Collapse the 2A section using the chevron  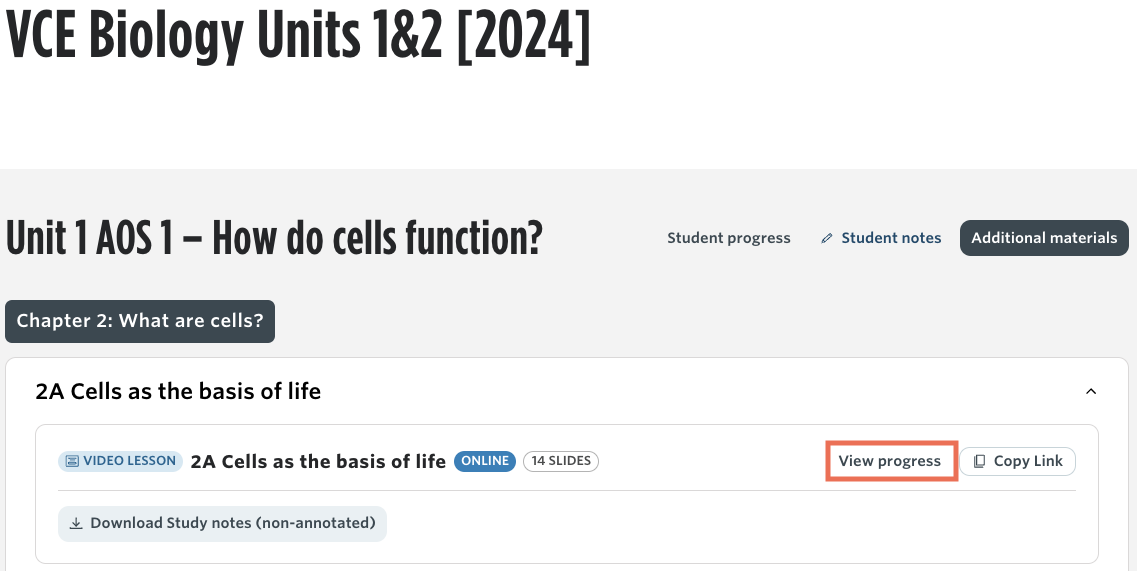(1091, 392)
